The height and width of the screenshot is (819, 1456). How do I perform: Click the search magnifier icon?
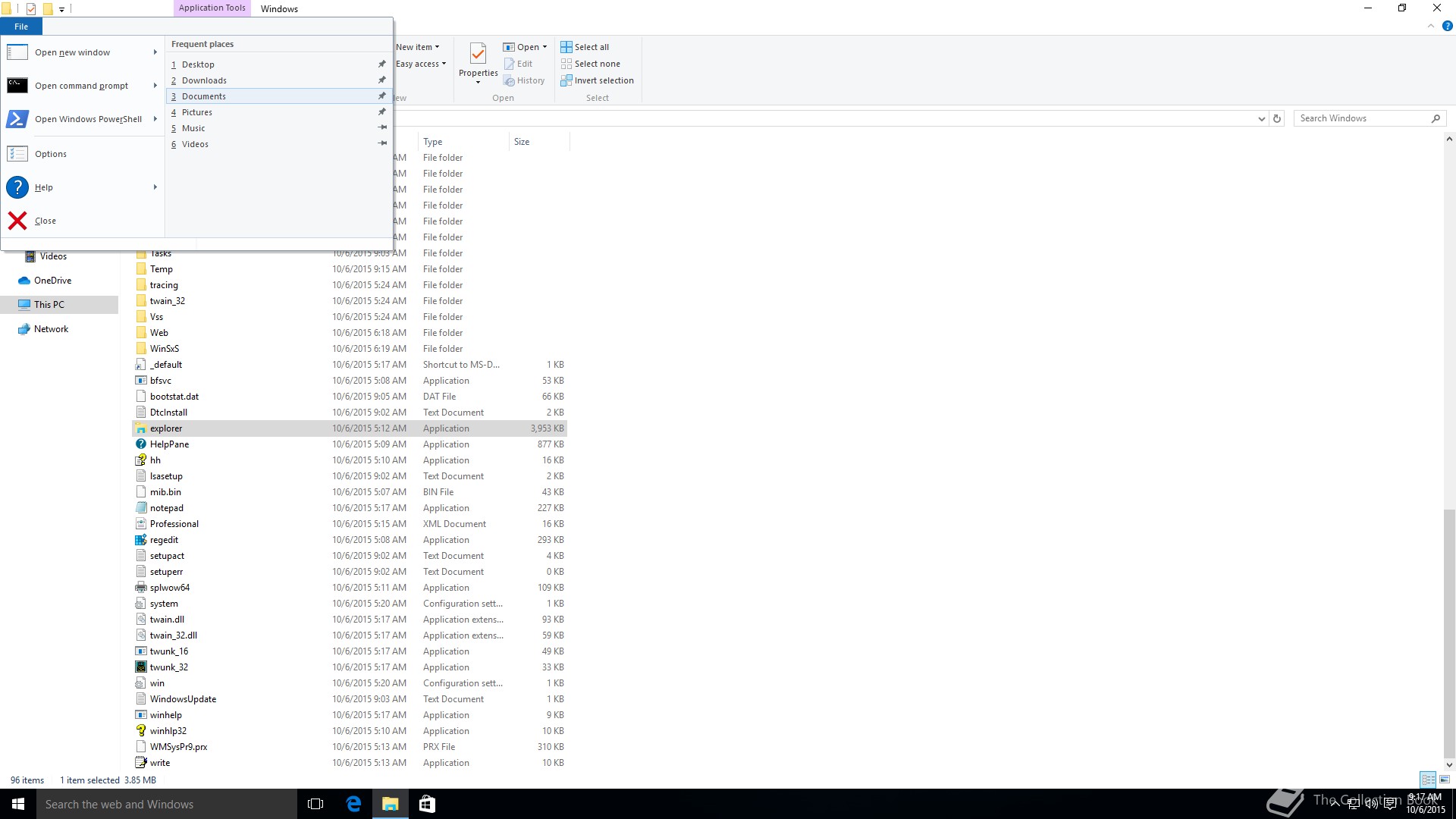(x=1436, y=118)
